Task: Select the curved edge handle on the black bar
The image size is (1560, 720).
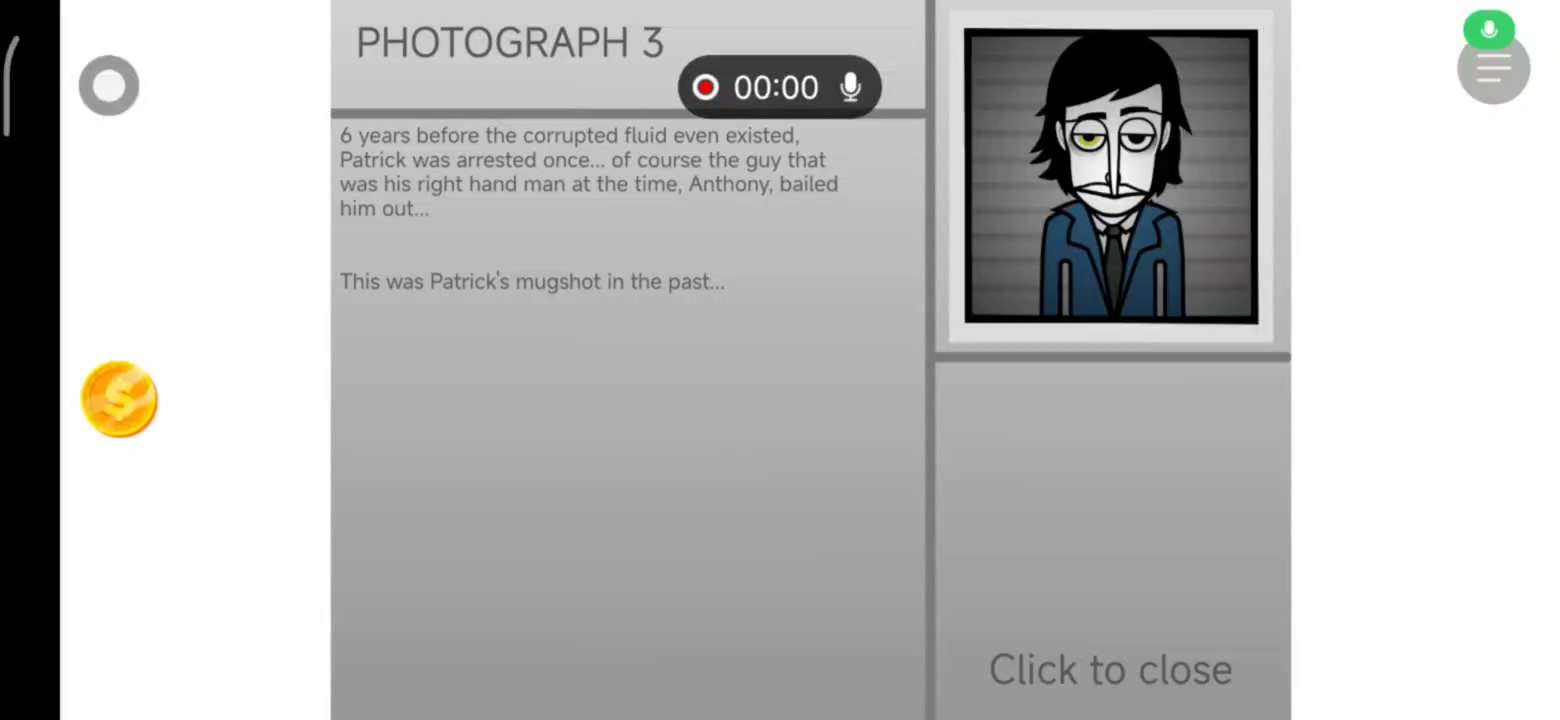Action: (x=10, y=85)
